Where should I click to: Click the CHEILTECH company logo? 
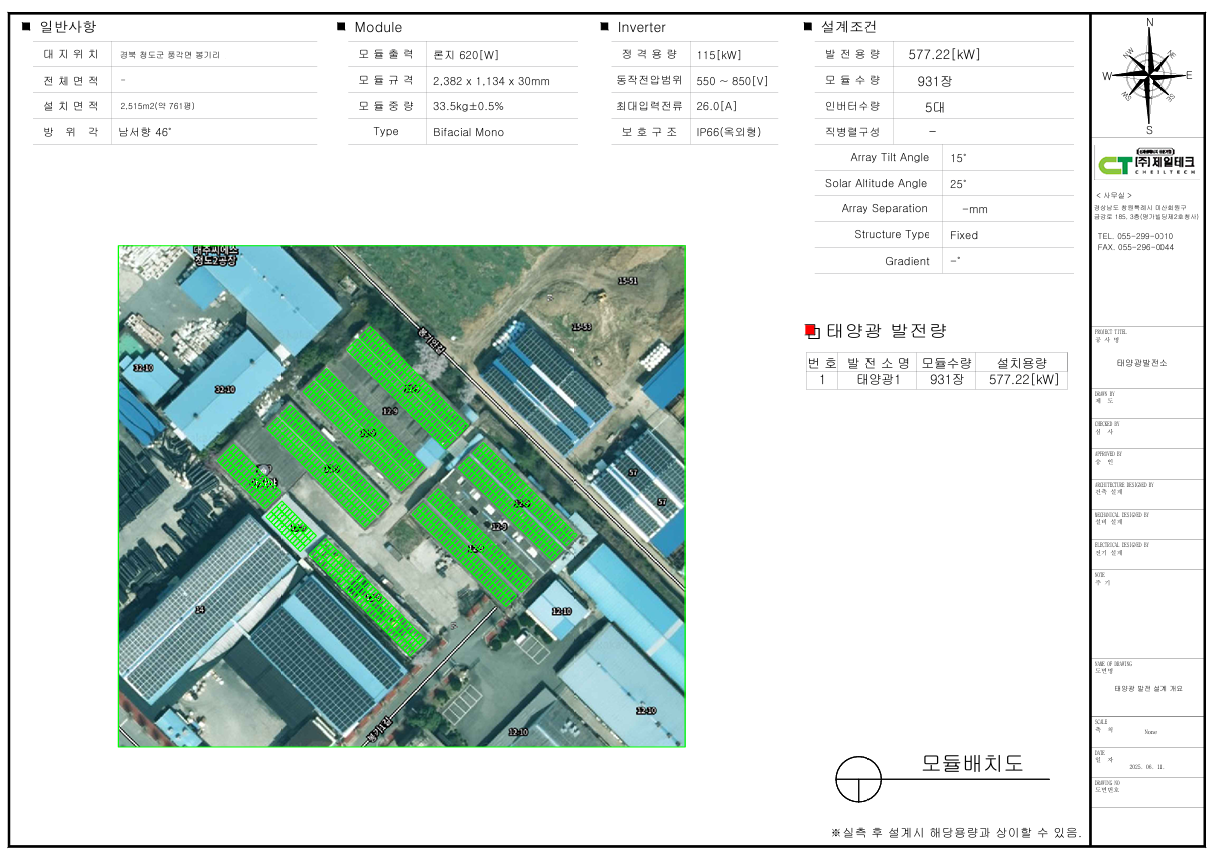click(1147, 164)
